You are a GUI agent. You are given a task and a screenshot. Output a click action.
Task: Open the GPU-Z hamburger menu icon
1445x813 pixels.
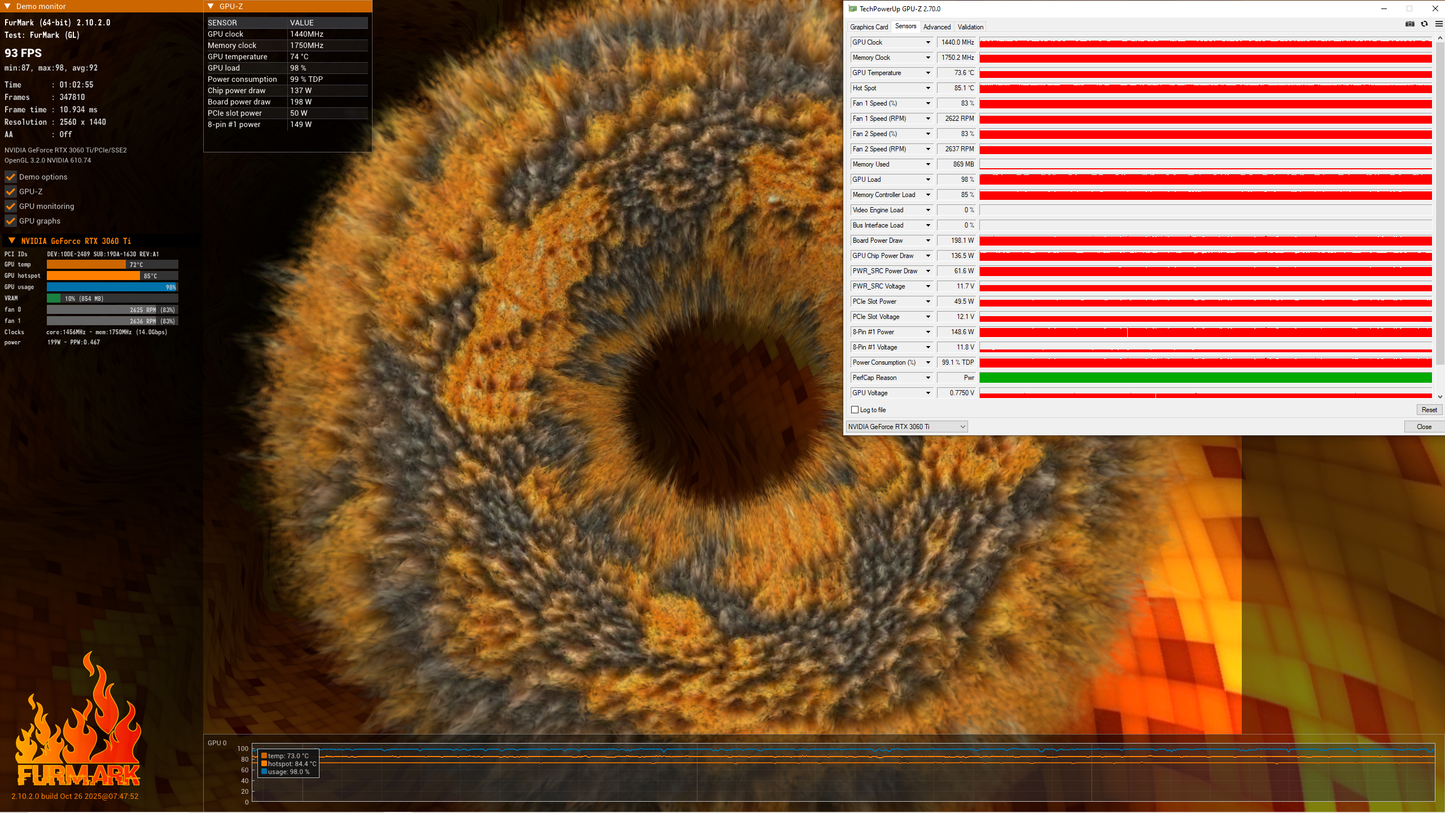click(x=1439, y=24)
